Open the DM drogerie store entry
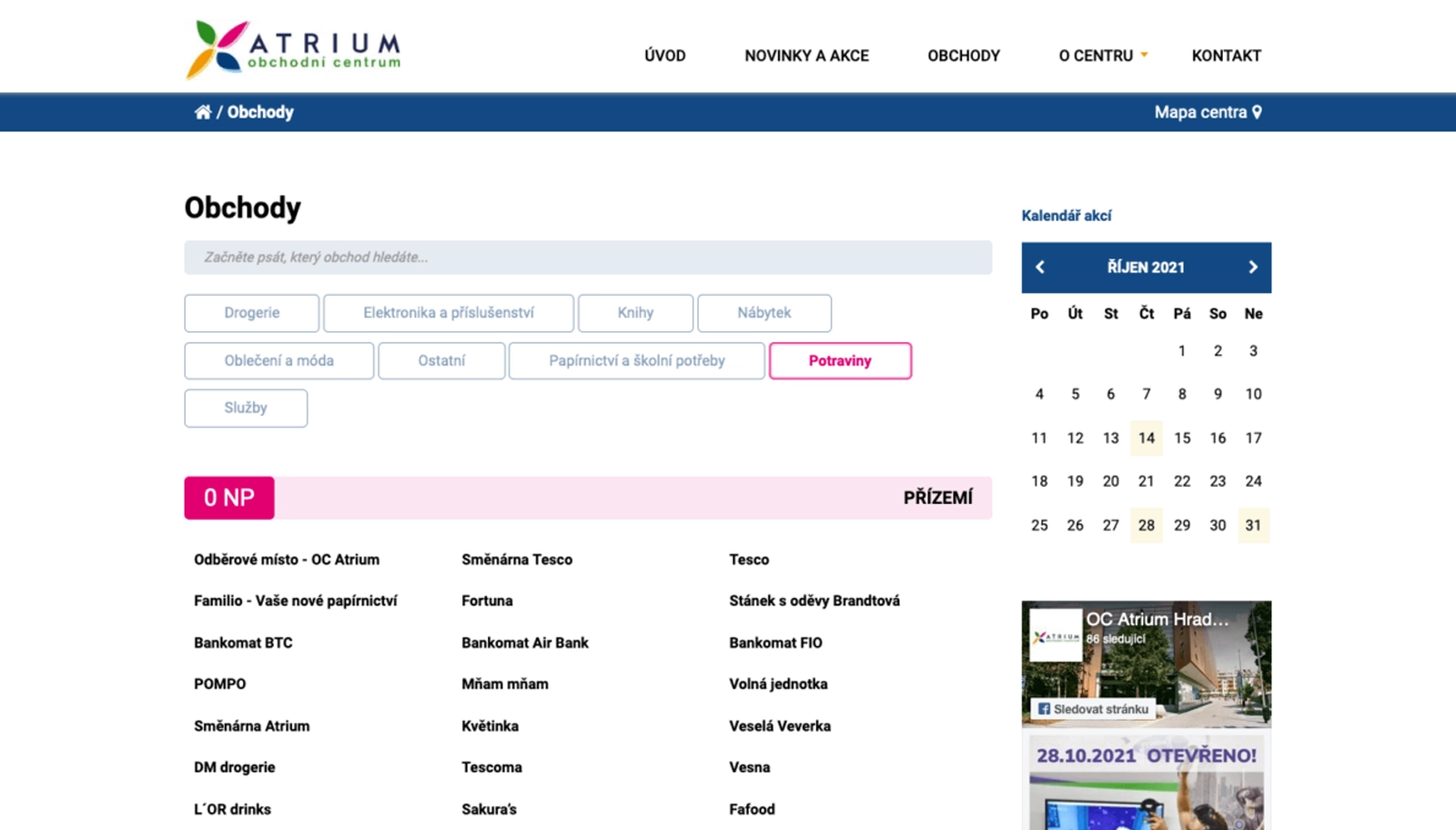This screenshot has height=830, width=1456. 234,766
